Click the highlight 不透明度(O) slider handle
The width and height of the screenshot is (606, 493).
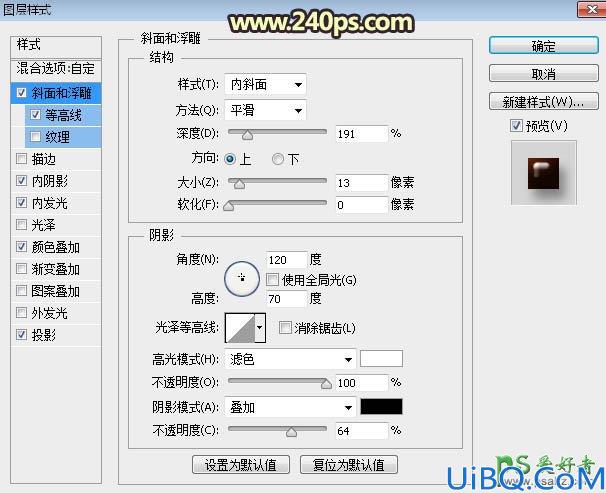(x=327, y=383)
